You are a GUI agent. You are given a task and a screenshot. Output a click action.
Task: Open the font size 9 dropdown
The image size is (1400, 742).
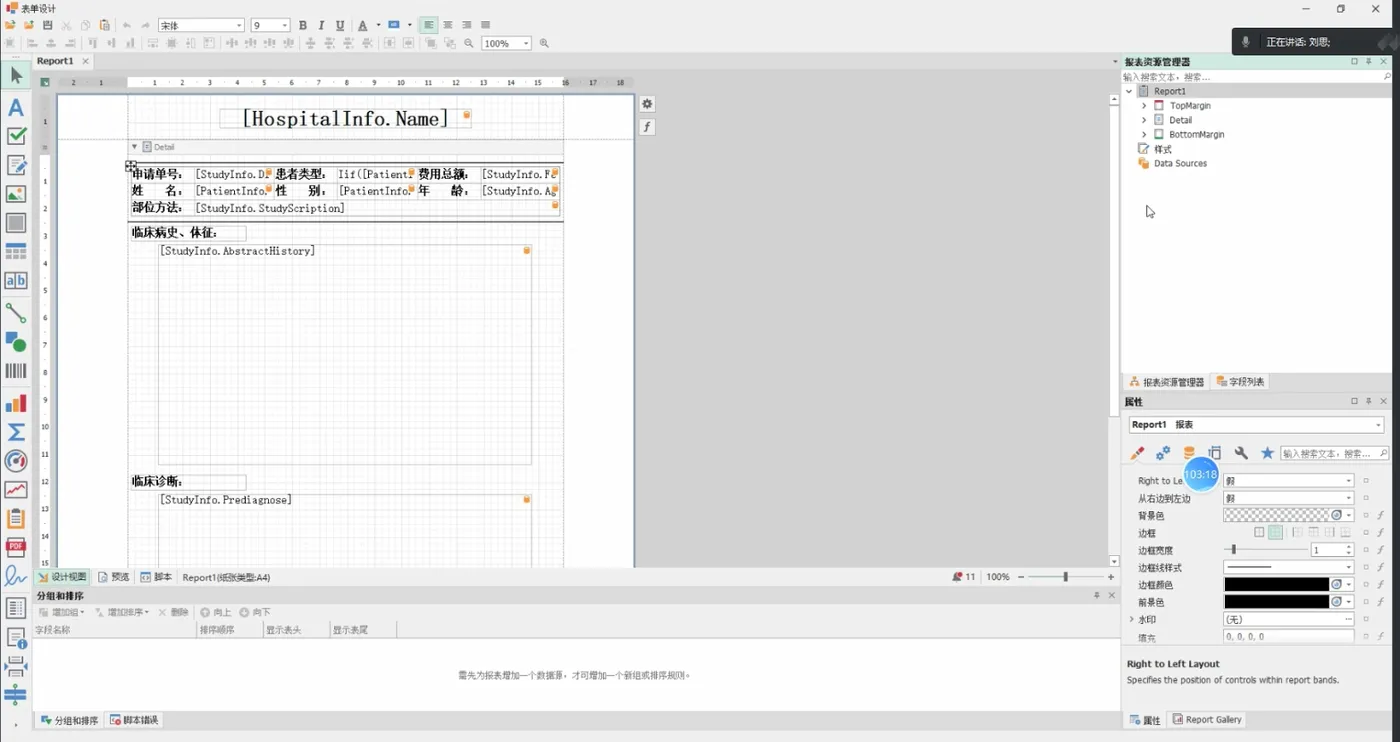point(284,25)
